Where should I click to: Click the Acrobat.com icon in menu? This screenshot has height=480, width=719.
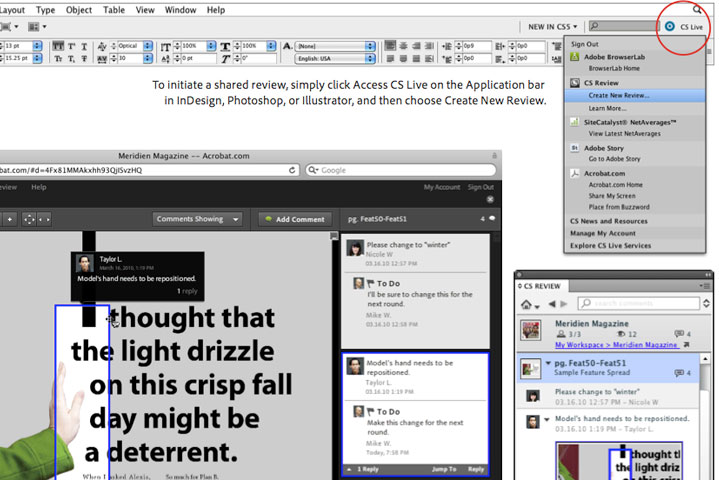[x=575, y=173]
